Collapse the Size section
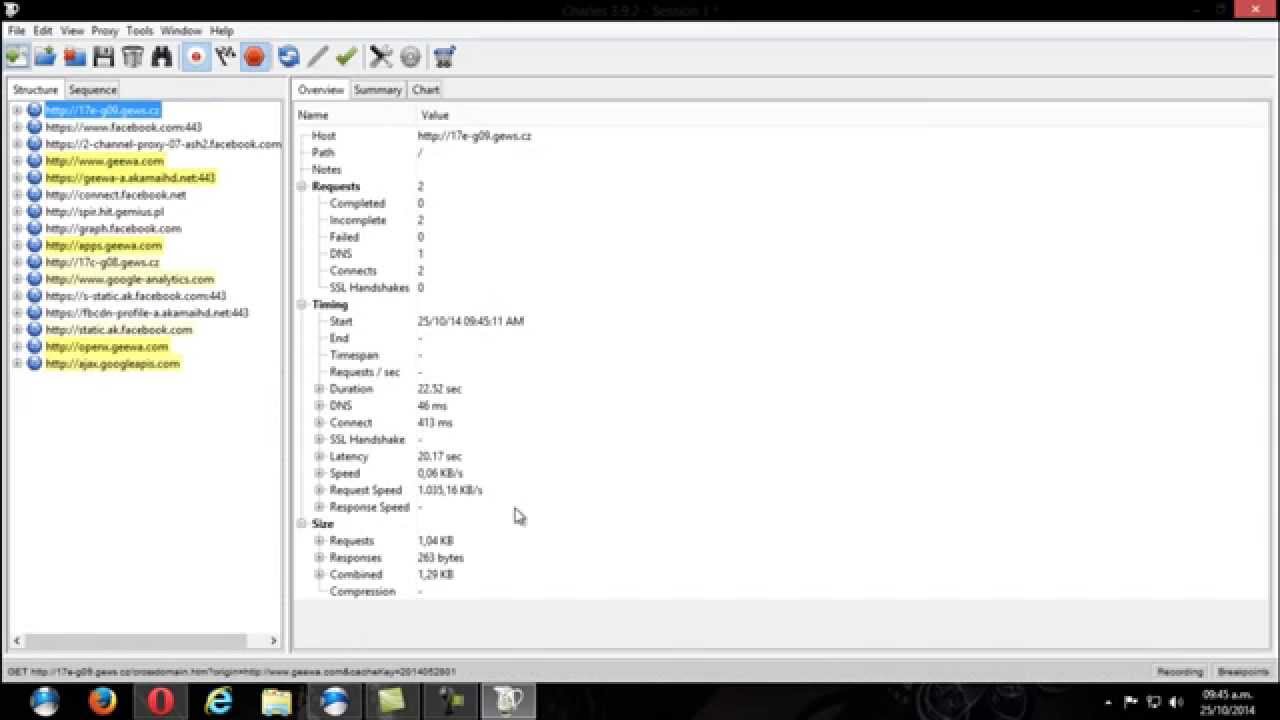Screen dimensions: 1280x720 (302, 524)
